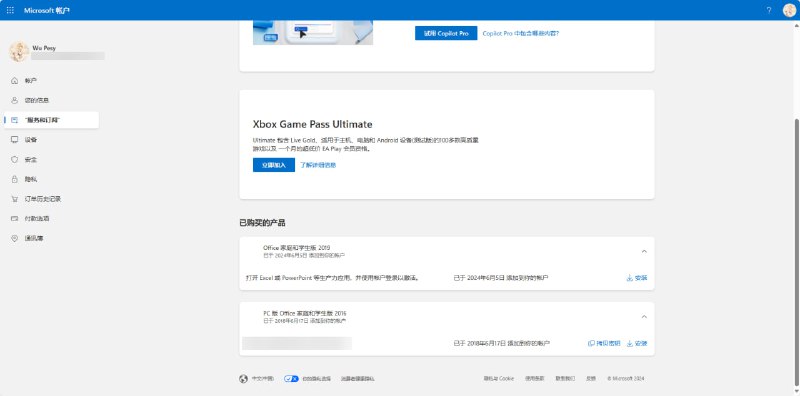The width and height of the screenshot is (800, 396).
Task: Open the 联系我们 footer link
Action: click(565, 379)
